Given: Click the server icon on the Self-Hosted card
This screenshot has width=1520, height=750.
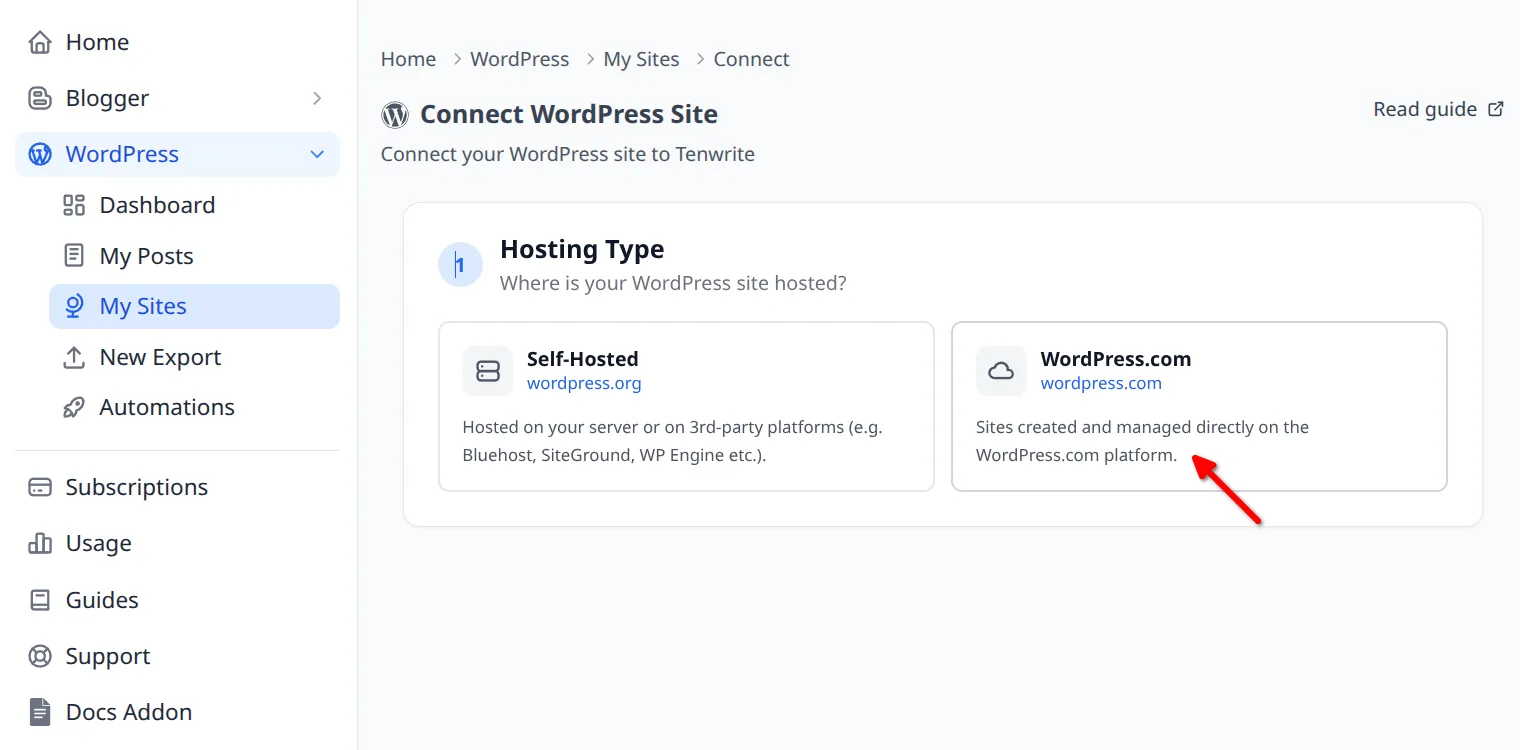Looking at the screenshot, I should (487, 370).
